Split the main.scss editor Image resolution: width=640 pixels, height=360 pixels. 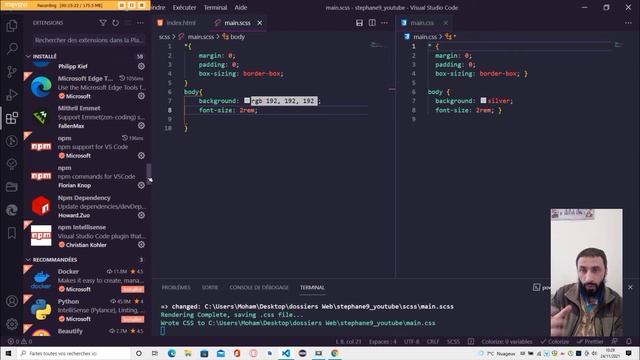pos(372,23)
